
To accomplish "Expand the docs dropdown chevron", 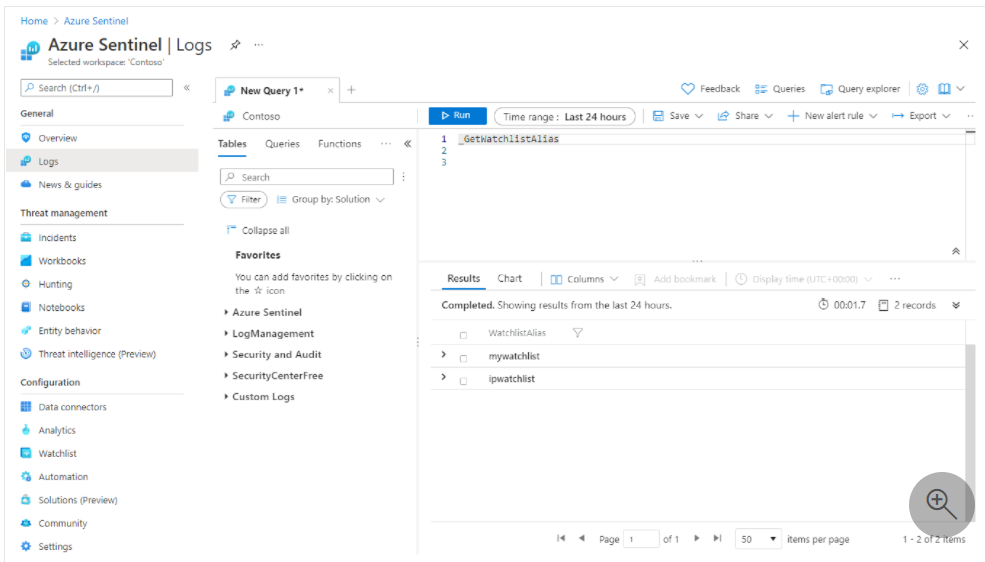I will pos(961,89).
